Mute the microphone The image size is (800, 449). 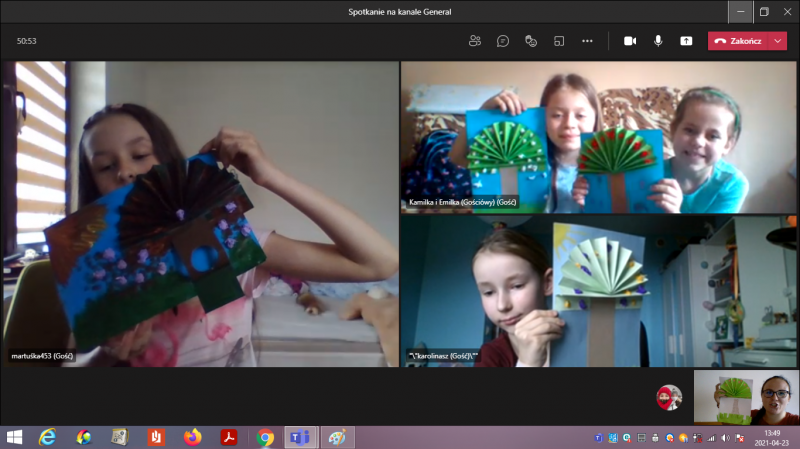tap(658, 41)
